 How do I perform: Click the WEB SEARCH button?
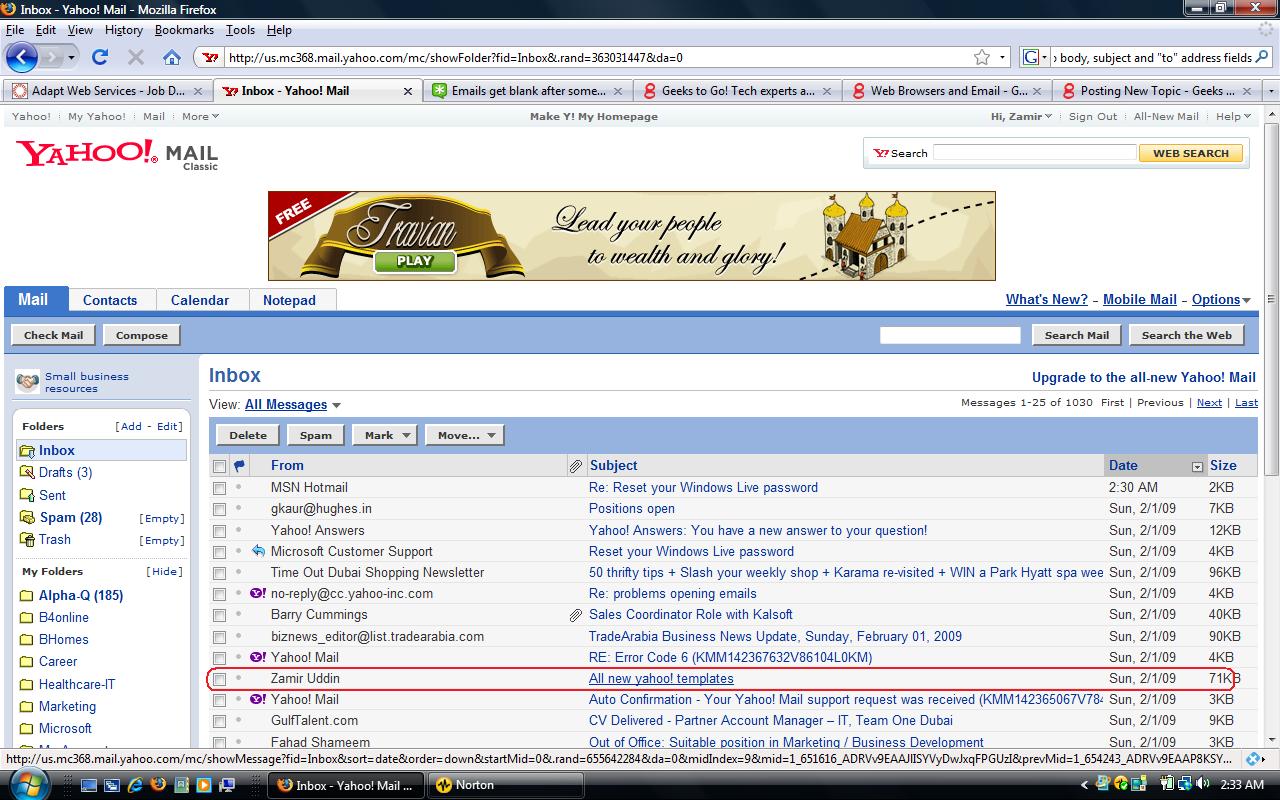coord(1191,153)
